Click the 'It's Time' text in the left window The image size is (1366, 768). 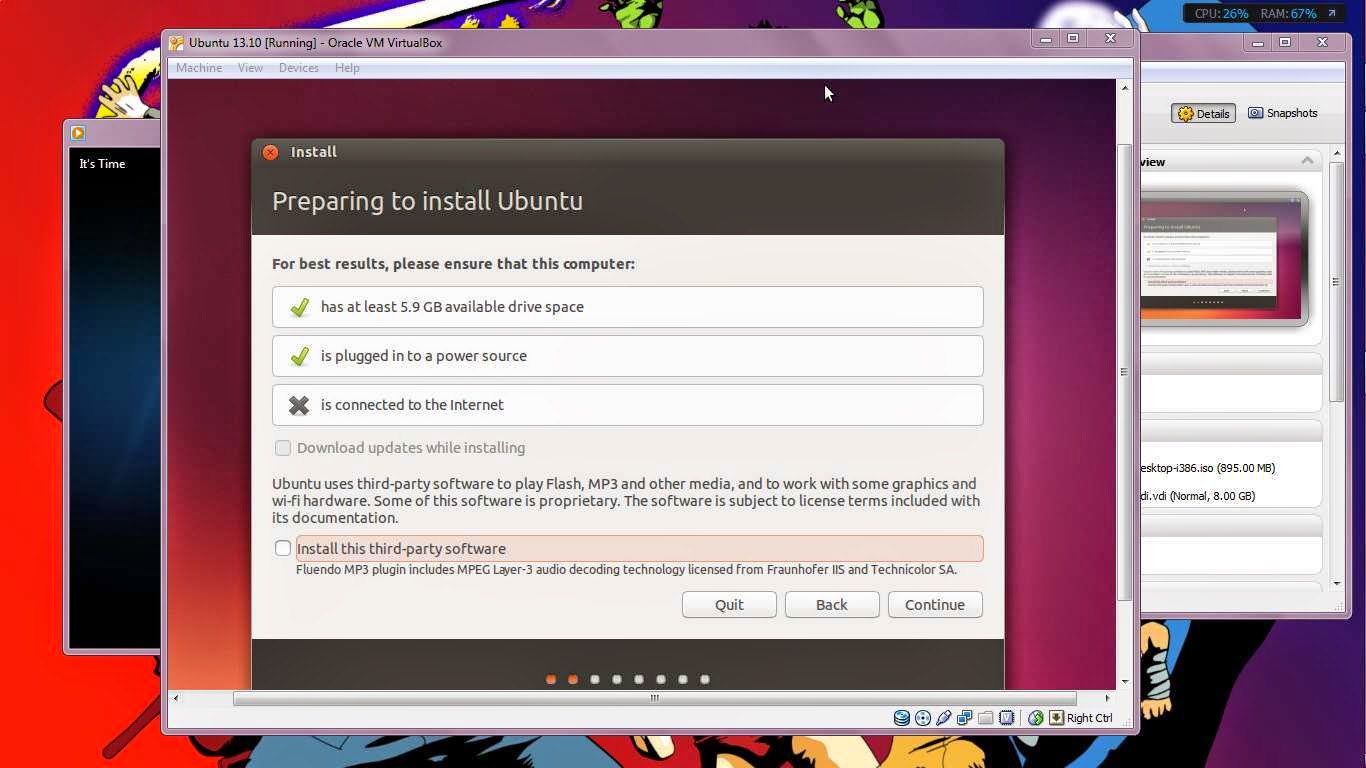[102, 164]
